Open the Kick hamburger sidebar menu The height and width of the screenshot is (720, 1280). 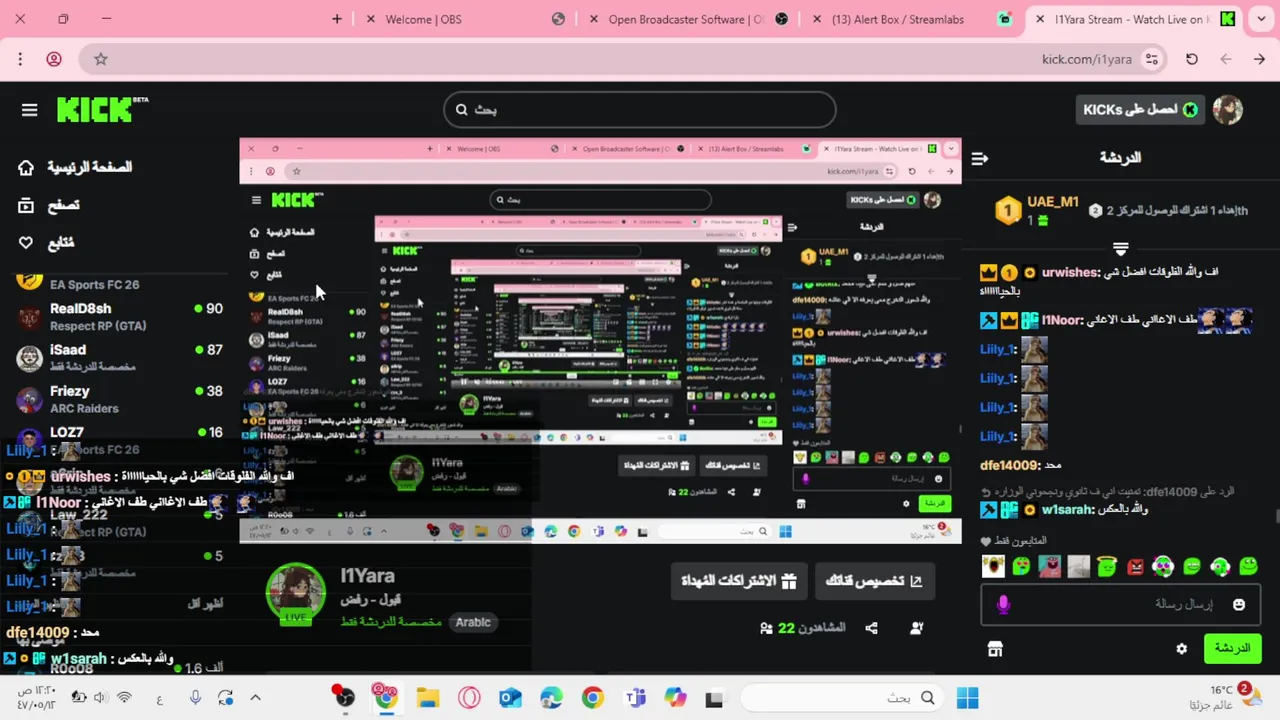[x=29, y=110]
